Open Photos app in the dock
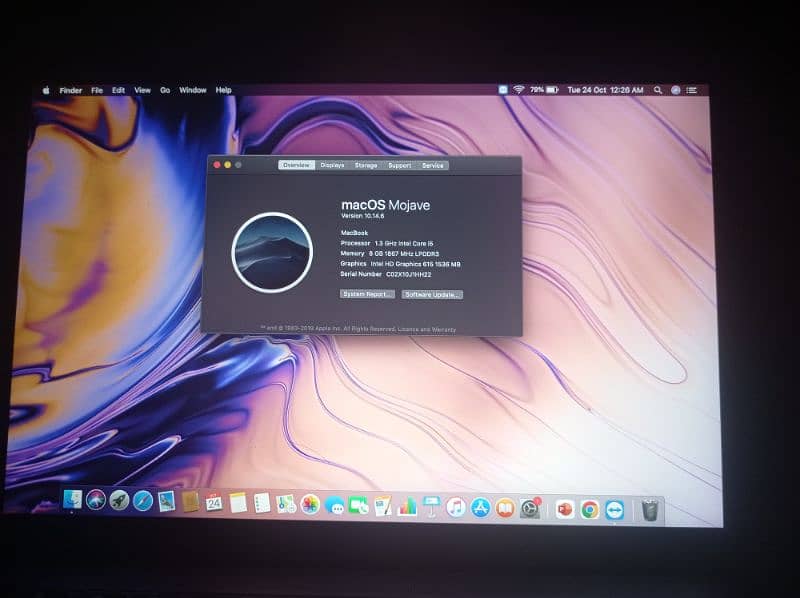Screen dimensions: 800x598 310,505
